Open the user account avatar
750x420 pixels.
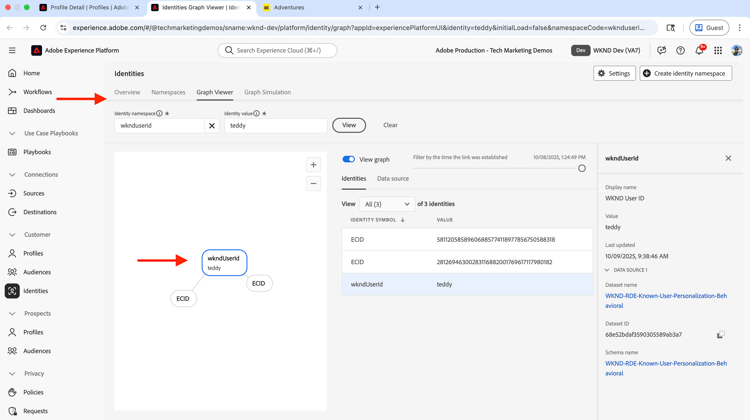(x=737, y=50)
